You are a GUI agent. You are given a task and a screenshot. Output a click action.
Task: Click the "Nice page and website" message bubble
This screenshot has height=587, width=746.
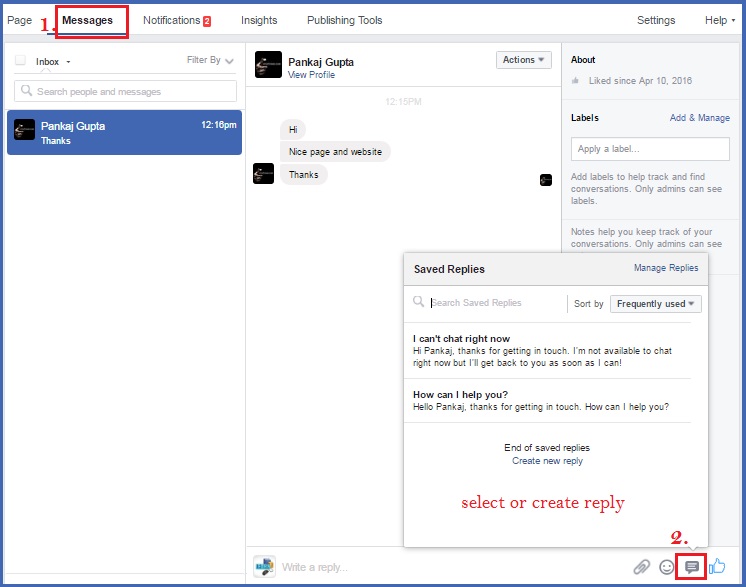[x=335, y=152]
